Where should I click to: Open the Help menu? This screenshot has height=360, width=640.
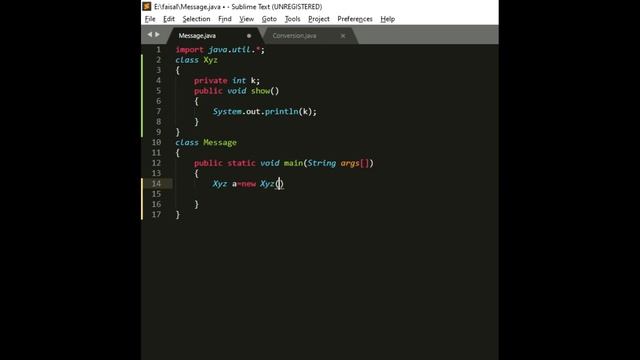[x=387, y=19]
